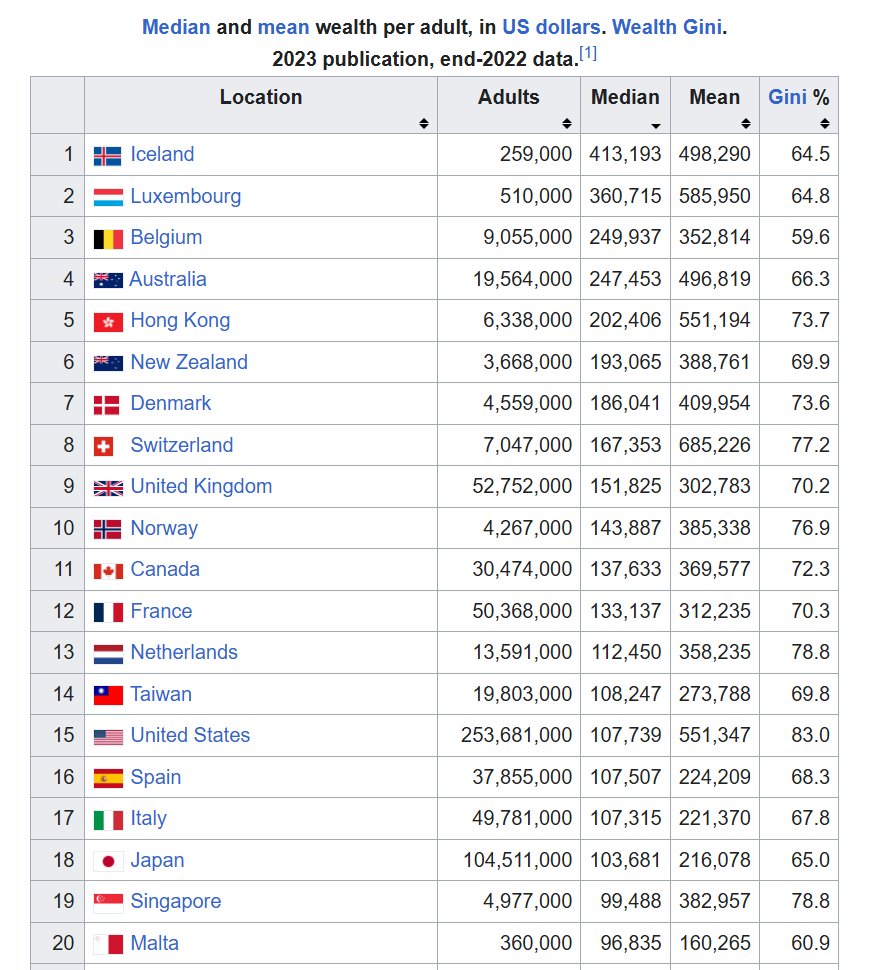Click Malta's median value 96,835
Viewport: 876px width, 970px height.
[631, 943]
